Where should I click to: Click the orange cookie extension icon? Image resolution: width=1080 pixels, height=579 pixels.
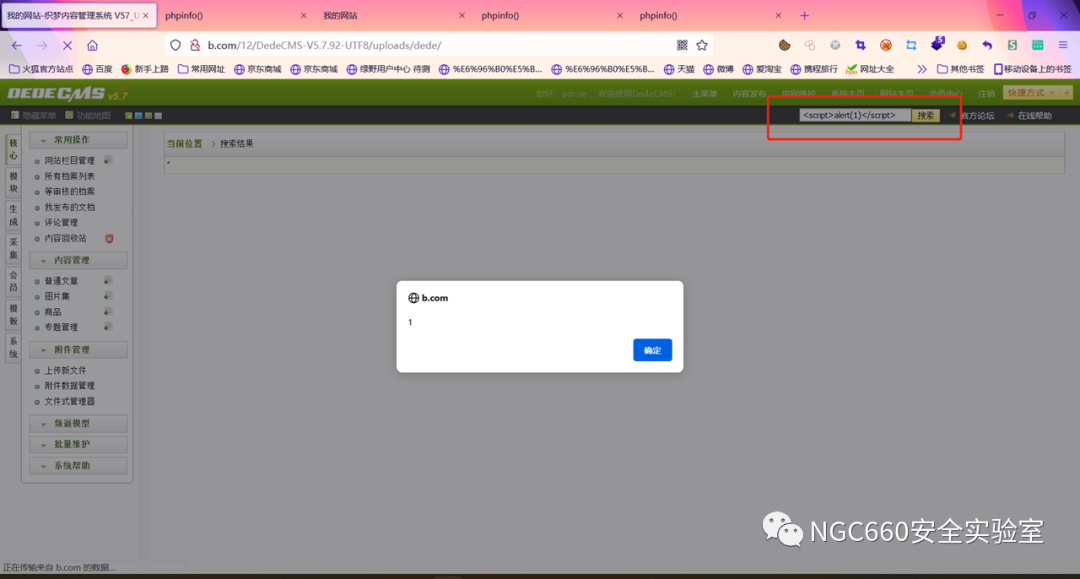click(962, 45)
